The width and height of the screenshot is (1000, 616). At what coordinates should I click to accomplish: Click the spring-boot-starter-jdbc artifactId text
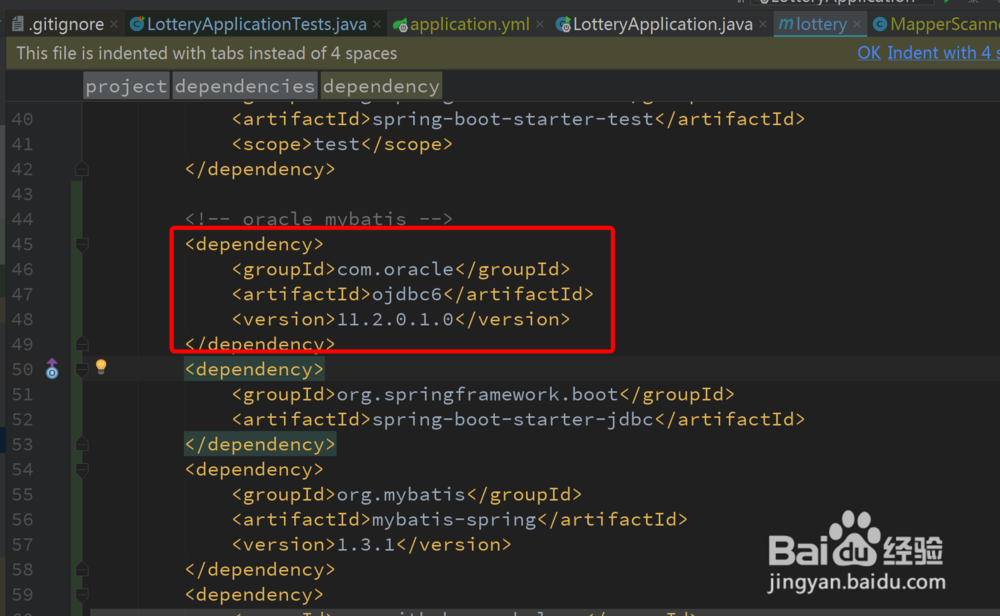tap(513, 420)
